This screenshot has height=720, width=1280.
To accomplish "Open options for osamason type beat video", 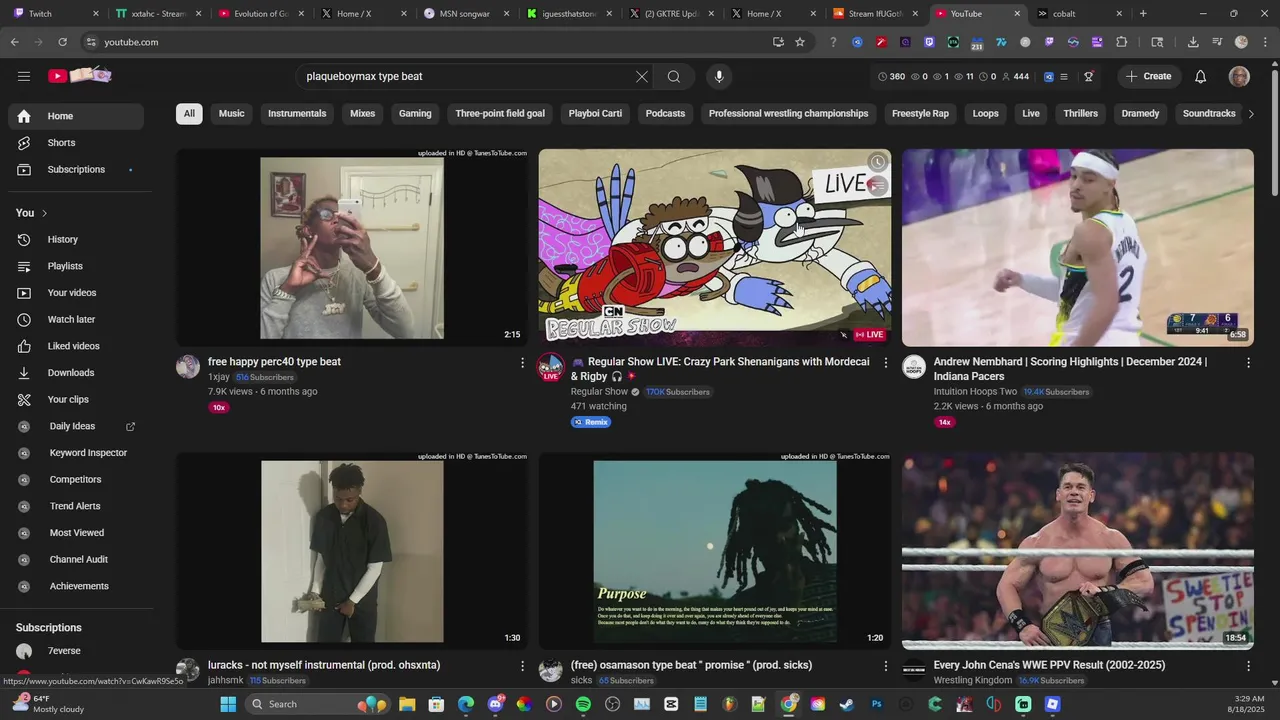I will 885,666.
